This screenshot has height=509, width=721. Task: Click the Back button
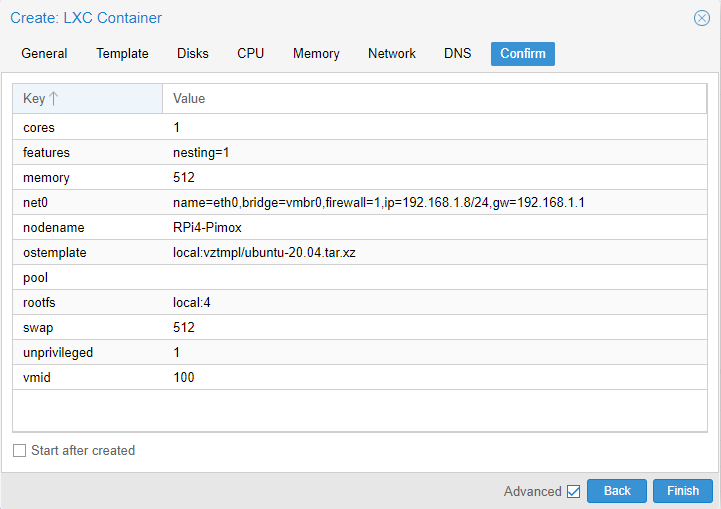point(617,491)
